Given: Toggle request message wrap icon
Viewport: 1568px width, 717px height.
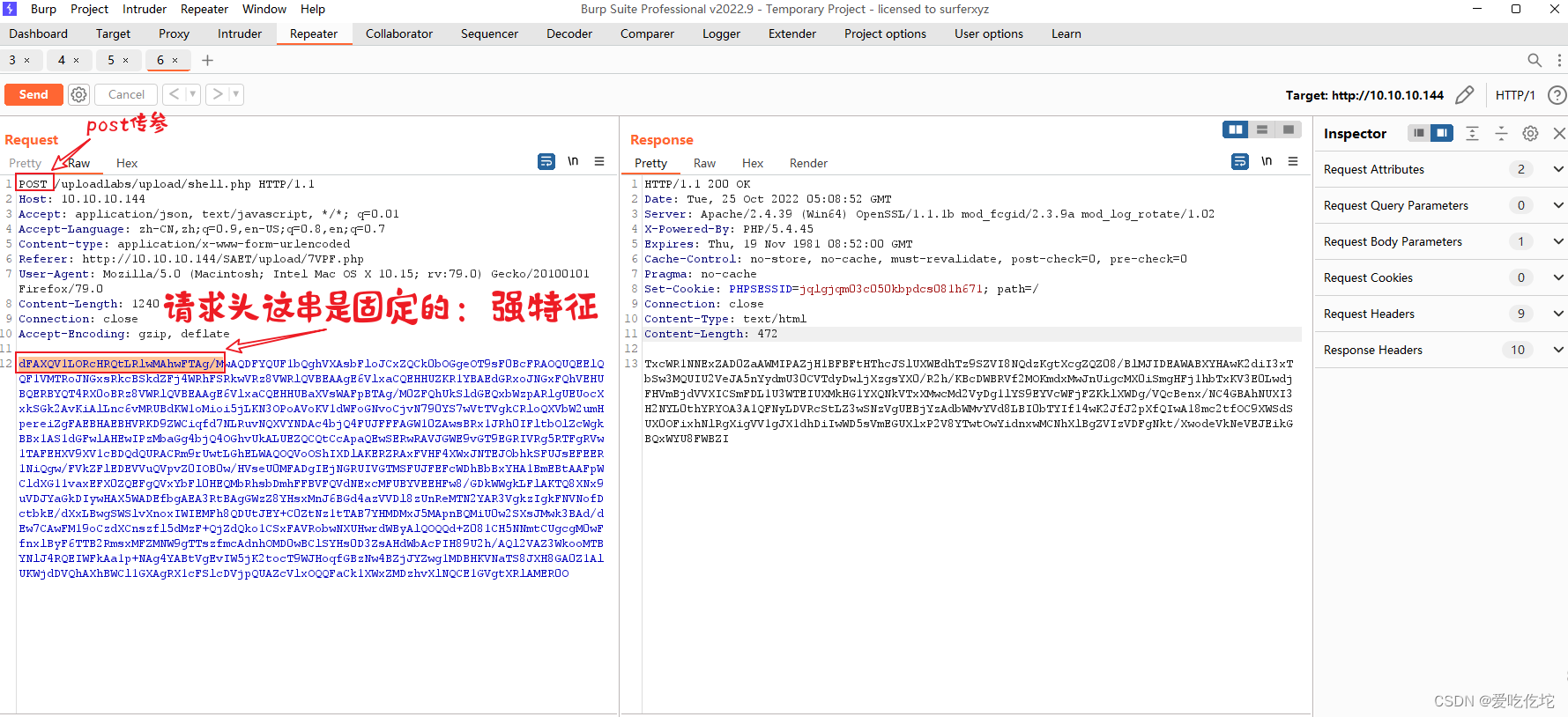Looking at the screenshot, I should (546, 161).
